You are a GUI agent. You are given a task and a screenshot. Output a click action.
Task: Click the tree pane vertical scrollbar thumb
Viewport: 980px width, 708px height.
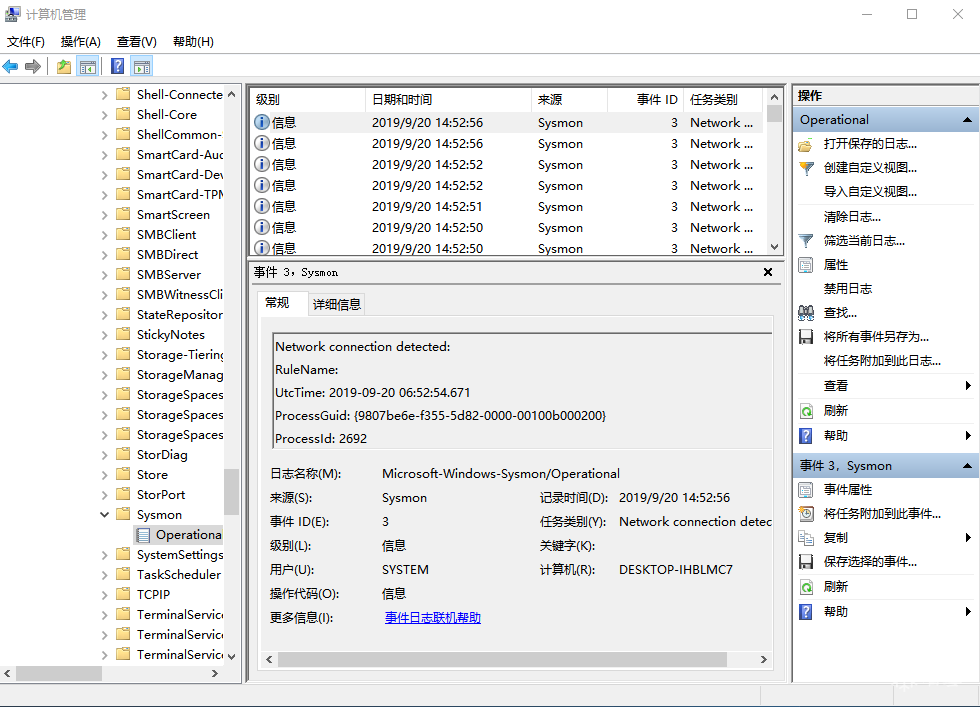click(x=231, y=492)
